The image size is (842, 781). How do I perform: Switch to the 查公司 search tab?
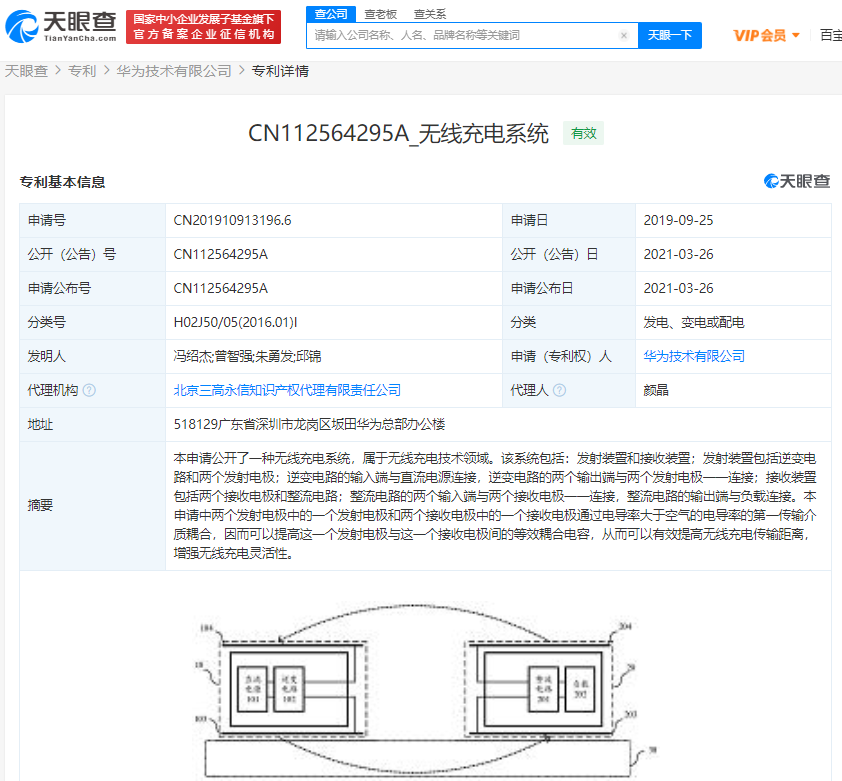pos(331,14)
